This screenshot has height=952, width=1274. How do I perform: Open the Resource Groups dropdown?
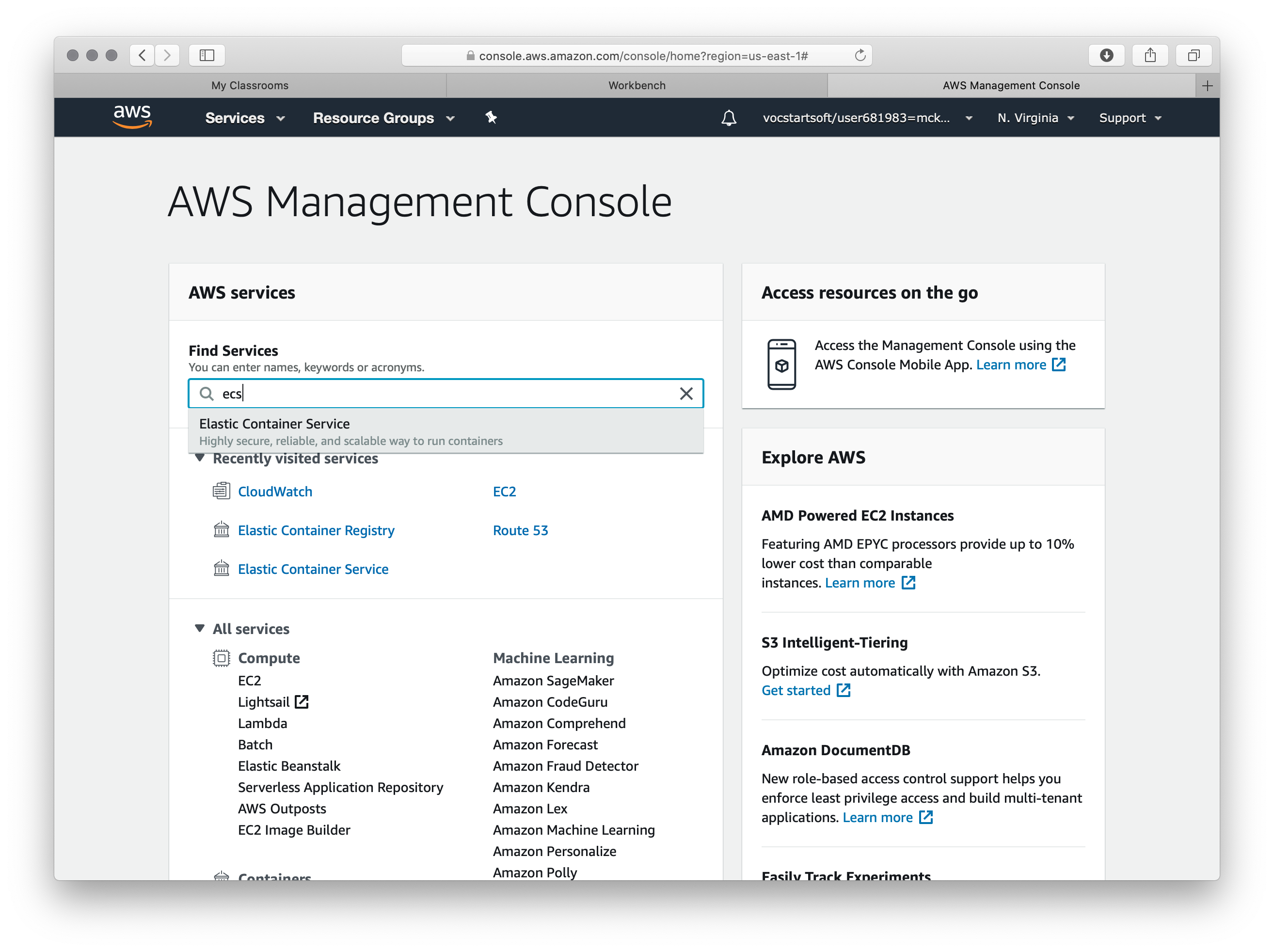[x=383, y=118]
